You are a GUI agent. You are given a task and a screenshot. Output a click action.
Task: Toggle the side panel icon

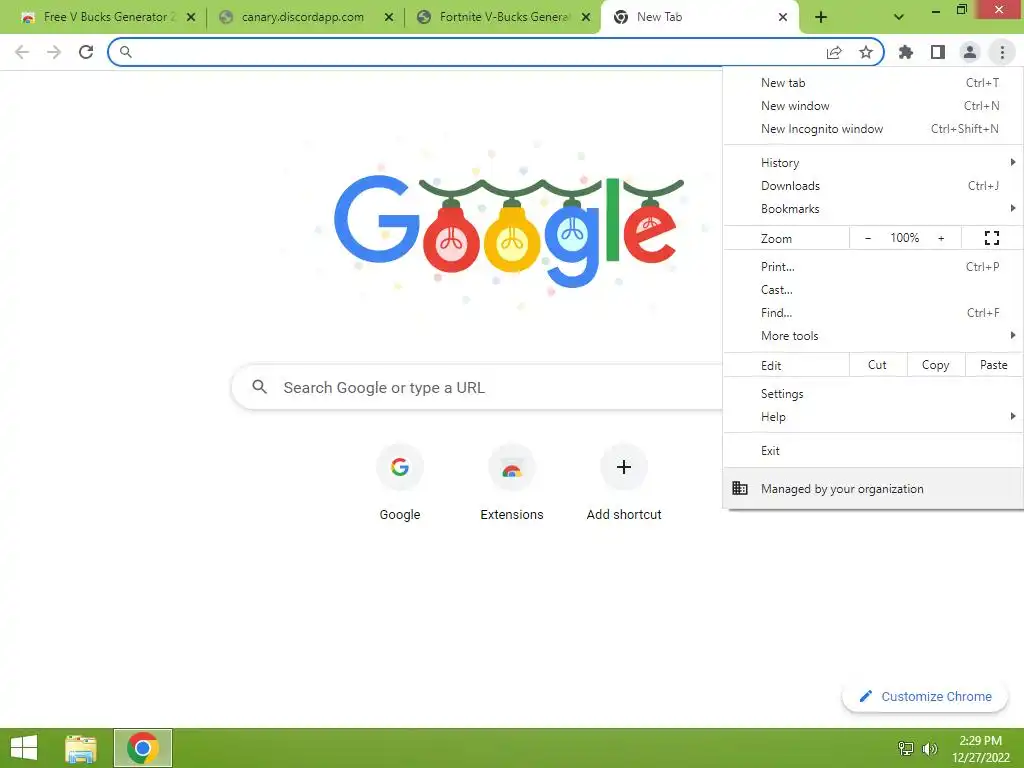coord(938,52)
